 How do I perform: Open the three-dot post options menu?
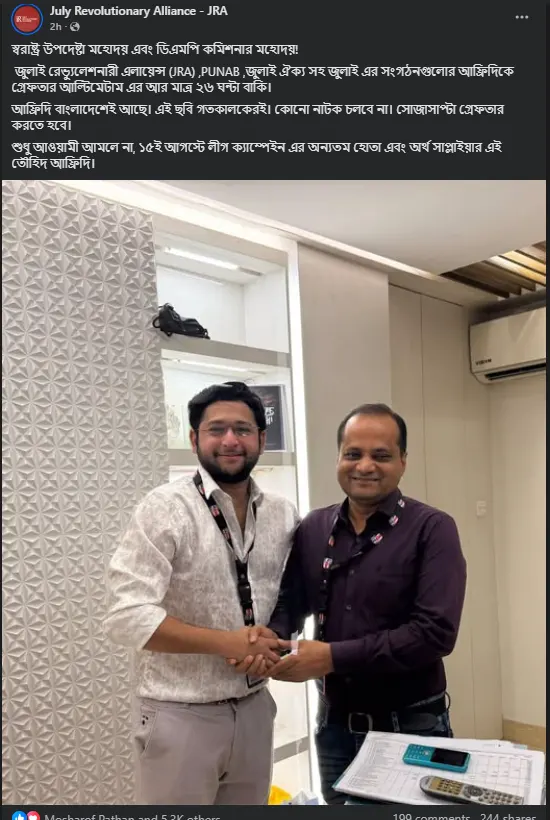click(521, 17)
